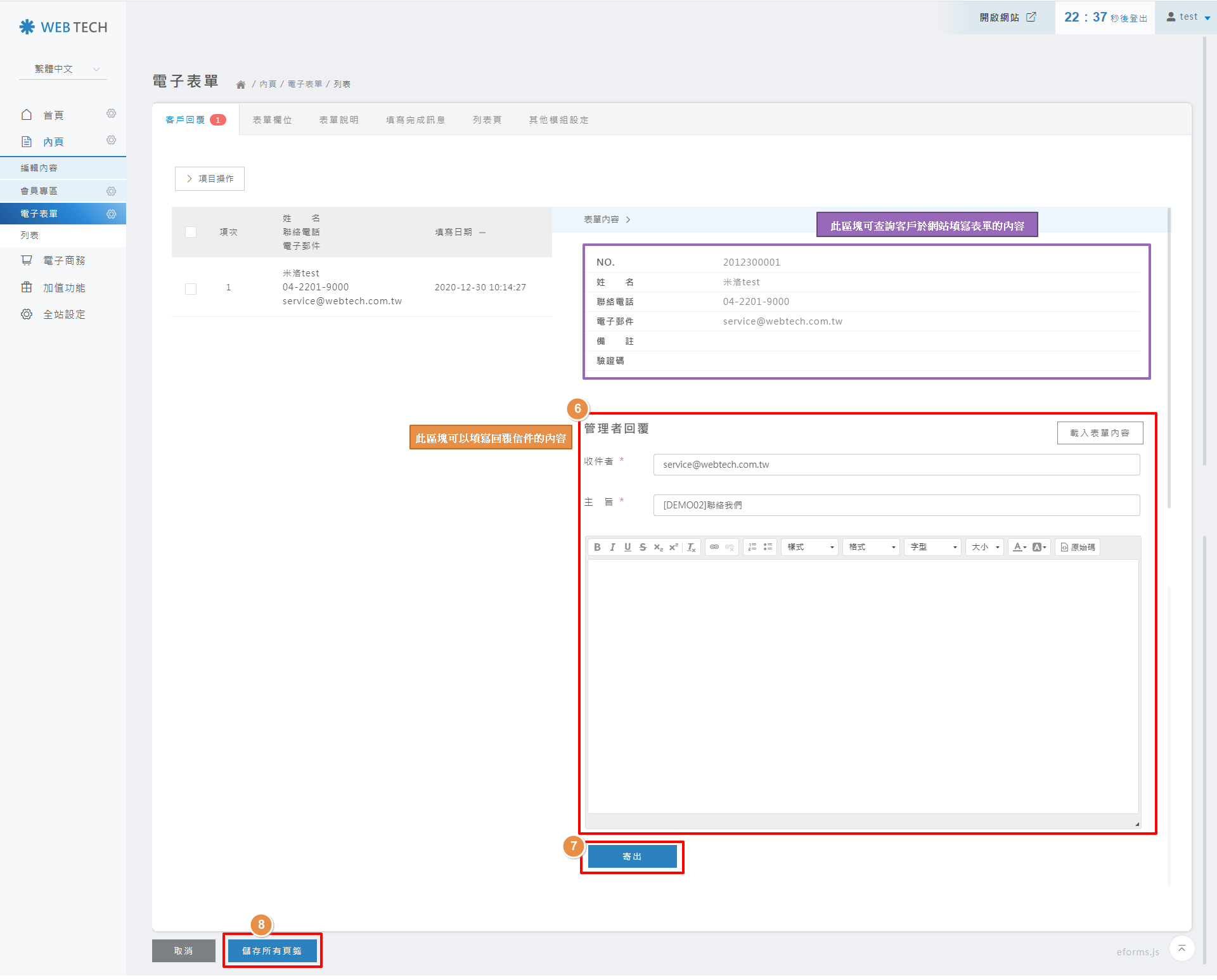Open the 其他模組設定 tab
The width and height of the screenshot is (1217, 980).
pos(558,120)
